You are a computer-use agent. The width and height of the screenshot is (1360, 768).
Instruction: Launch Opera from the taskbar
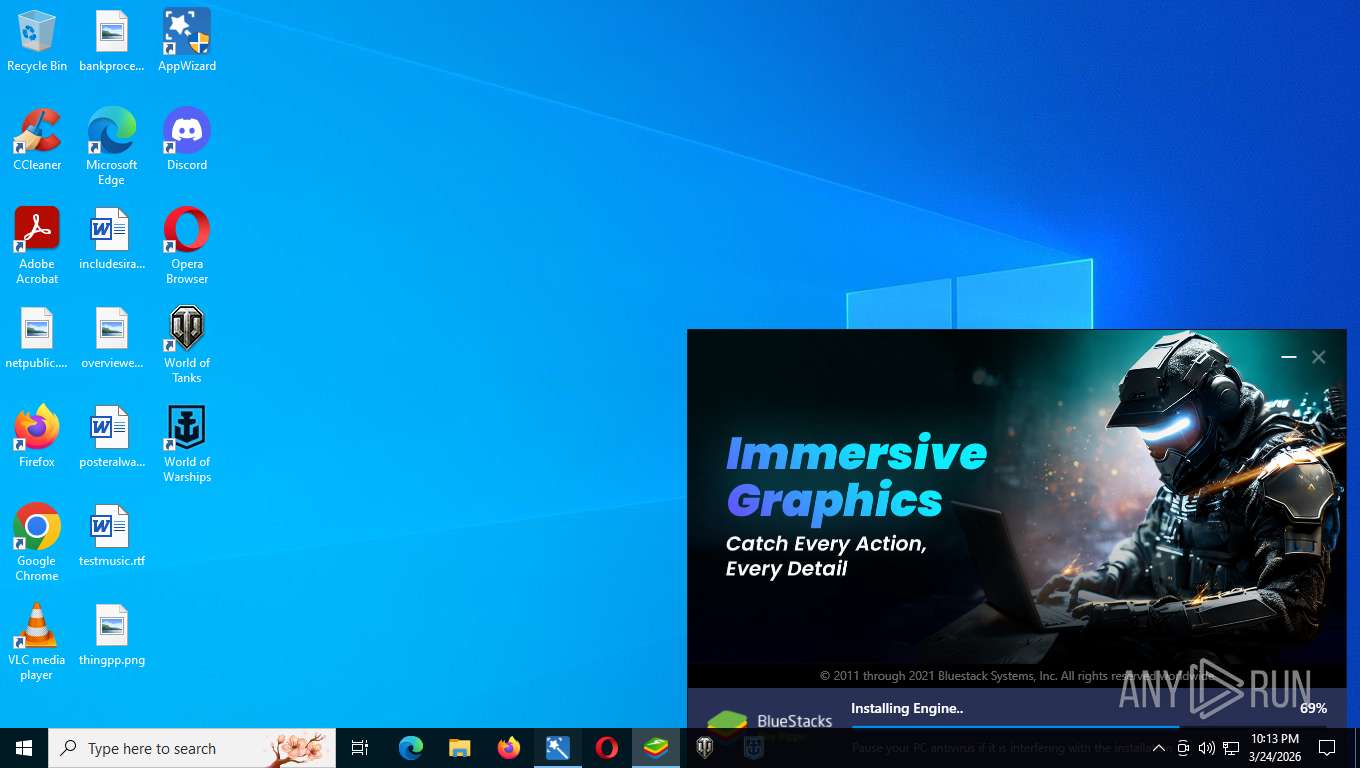click(x=607, y=748)
